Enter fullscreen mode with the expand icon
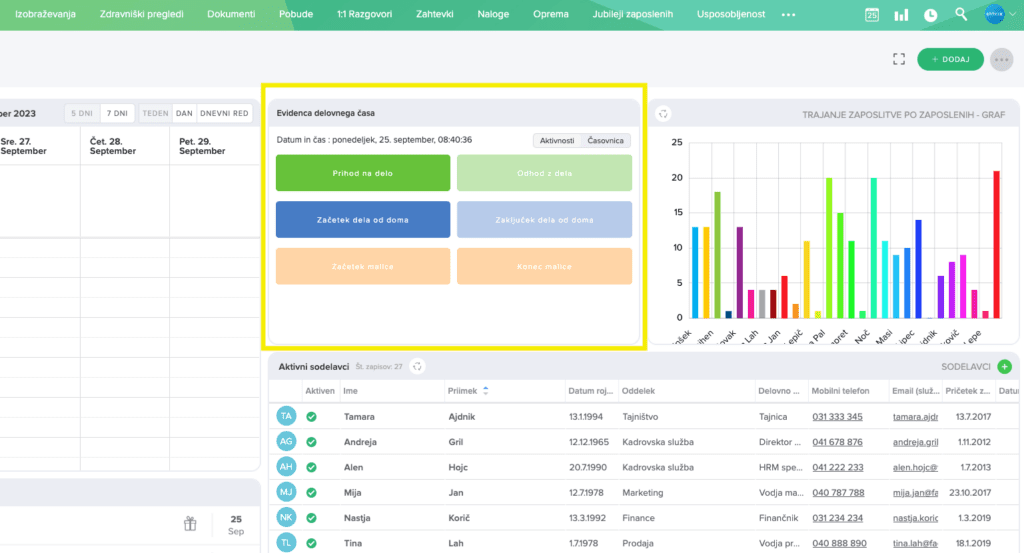The width and height of the screenshot is (1024, 553). 899,59
